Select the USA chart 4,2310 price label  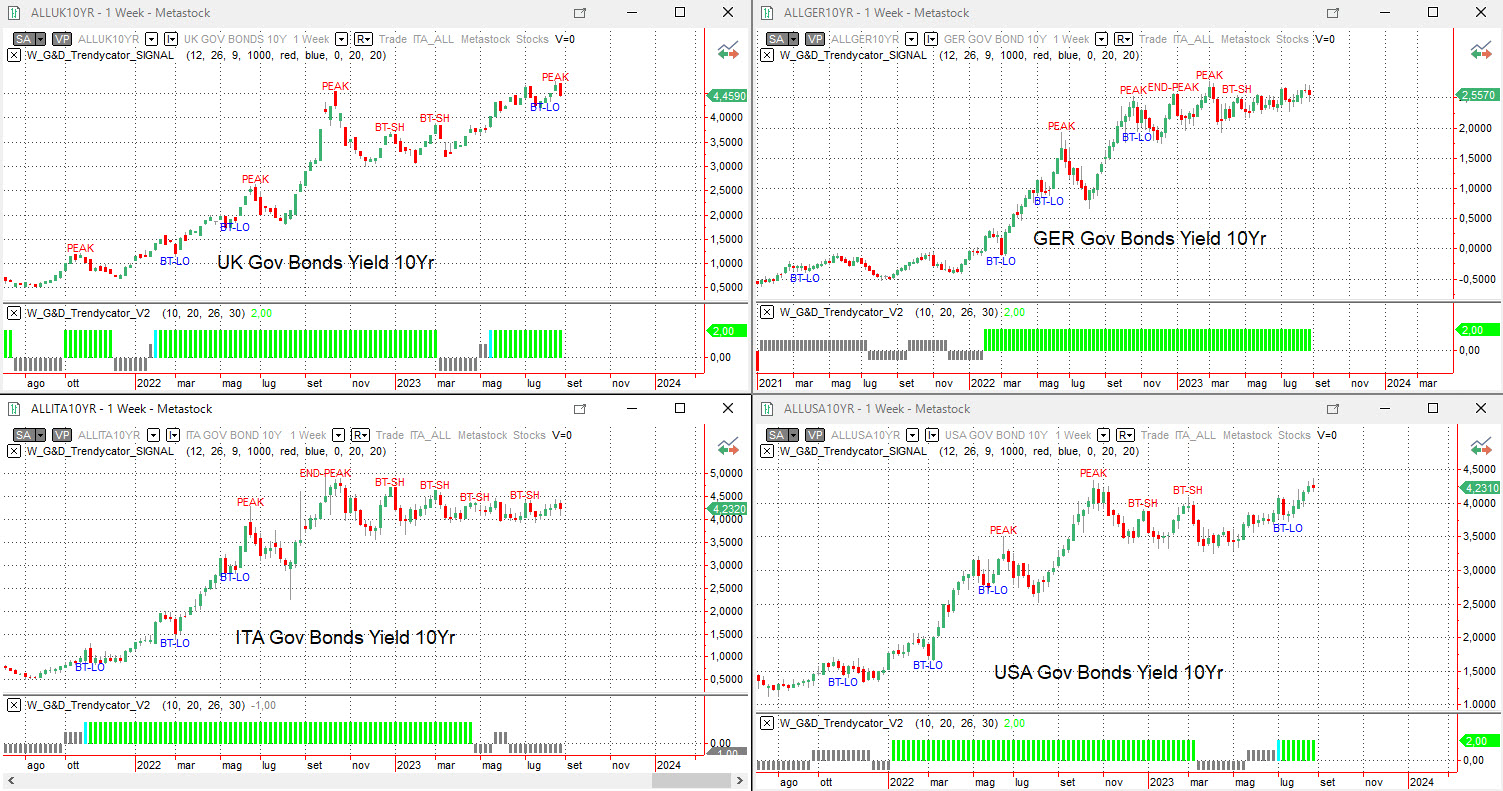tap(1480, 487)
